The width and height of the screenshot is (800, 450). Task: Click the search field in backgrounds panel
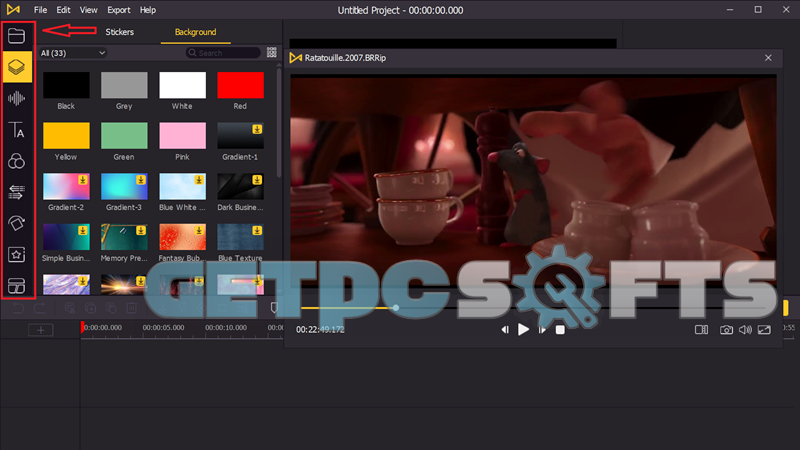[223, 53]
